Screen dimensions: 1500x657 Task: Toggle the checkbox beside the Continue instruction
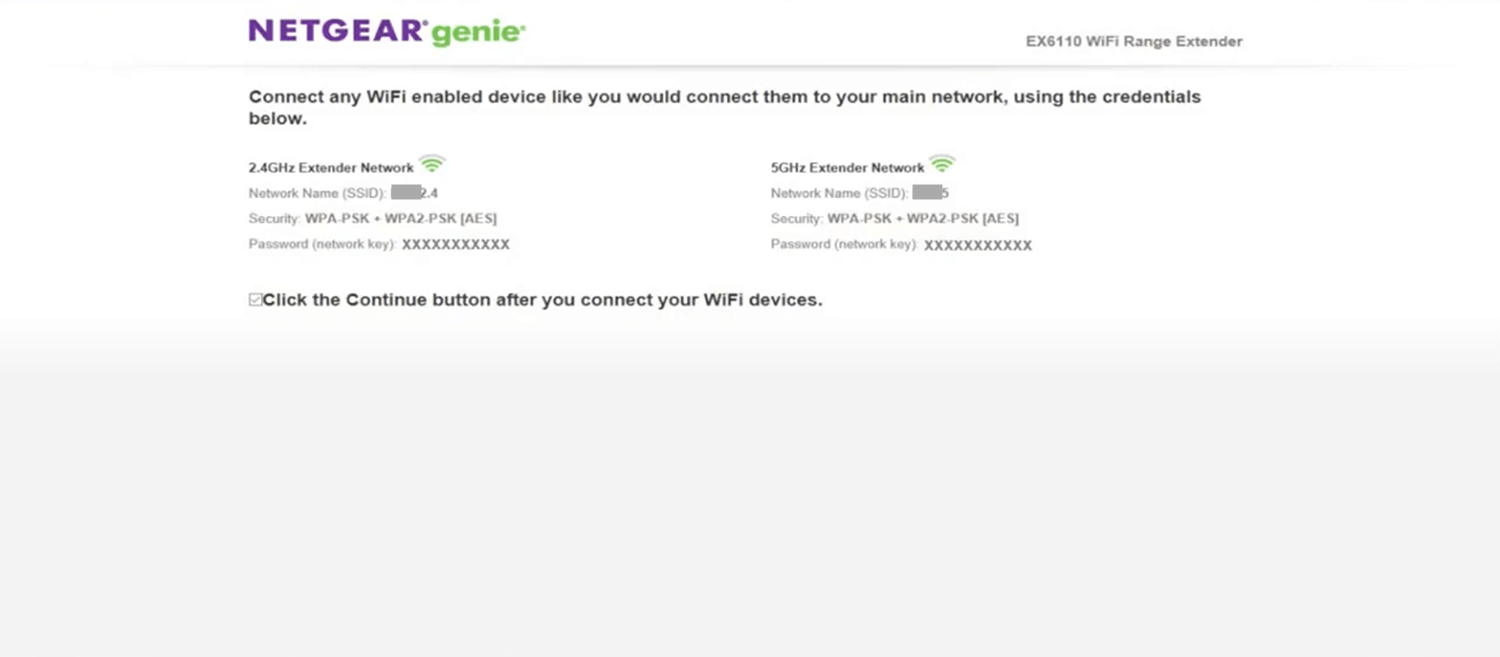coord(255,300)
